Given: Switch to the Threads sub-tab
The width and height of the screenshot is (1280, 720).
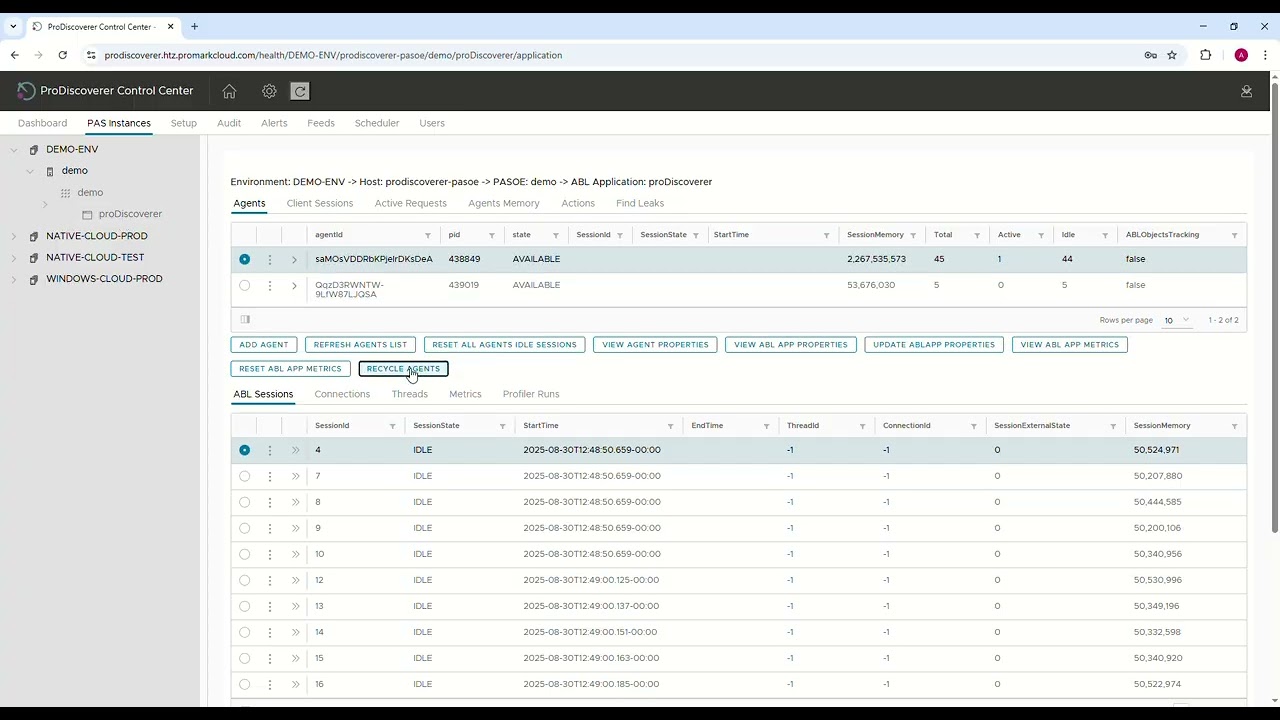Looking at the screenshot, I should click(x=409, y=394).
